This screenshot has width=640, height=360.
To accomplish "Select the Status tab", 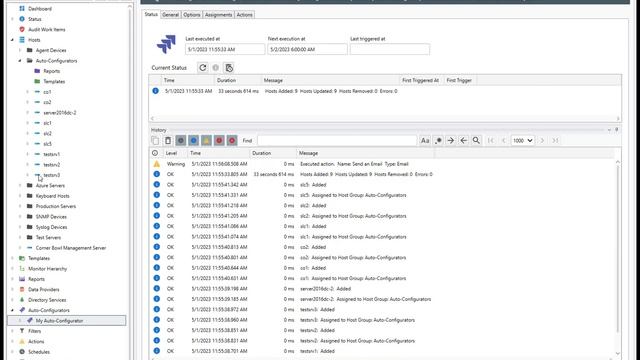I will [x=151, y=14].
